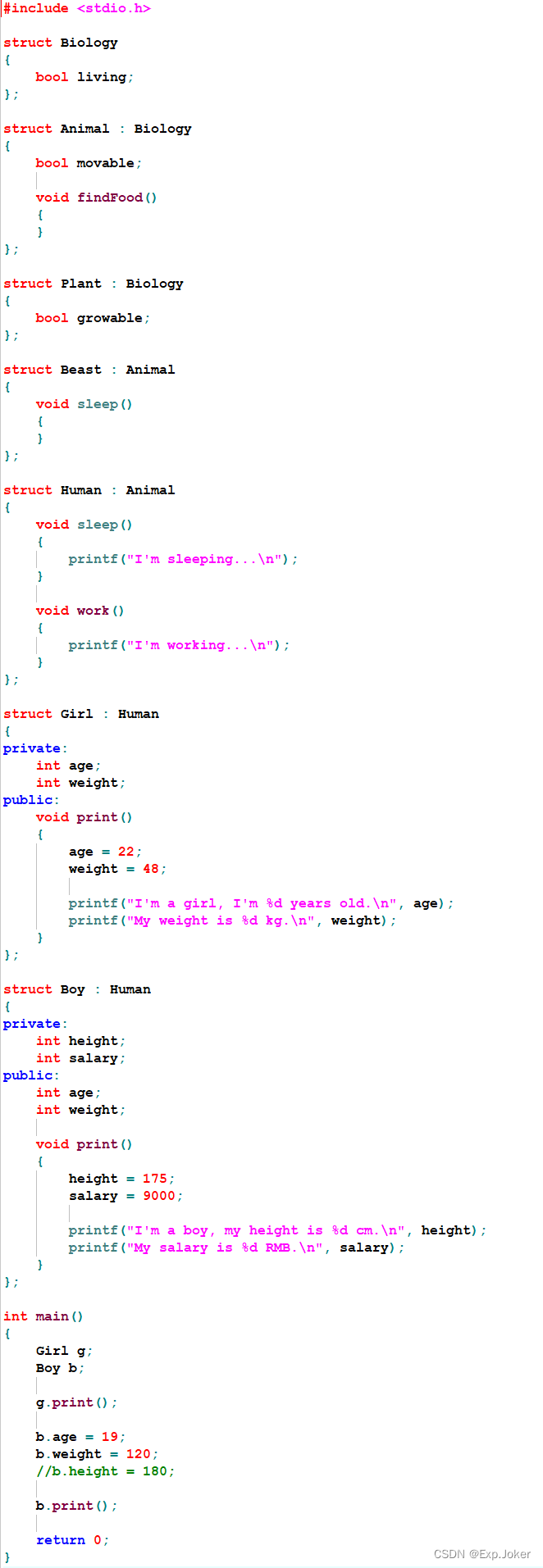543x1568 pixels.
Task: Click the struct Biology declaration
Action: (61, 43)
